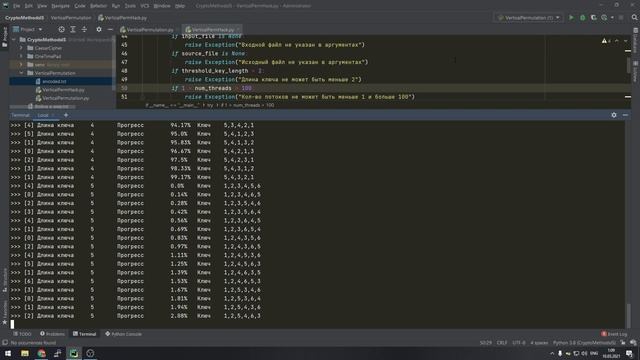Viewport: 640px width, 360px height.
Task: Expand the OneTimePad folder
Action: [21, 56]
